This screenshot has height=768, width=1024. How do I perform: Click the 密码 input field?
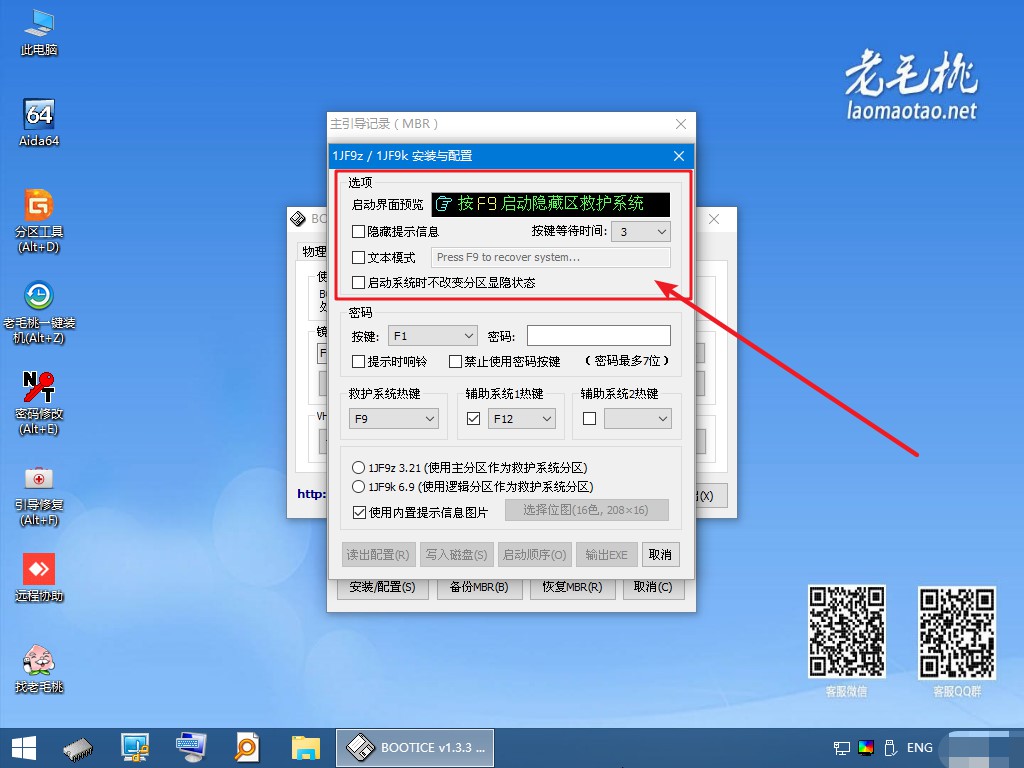598,336
